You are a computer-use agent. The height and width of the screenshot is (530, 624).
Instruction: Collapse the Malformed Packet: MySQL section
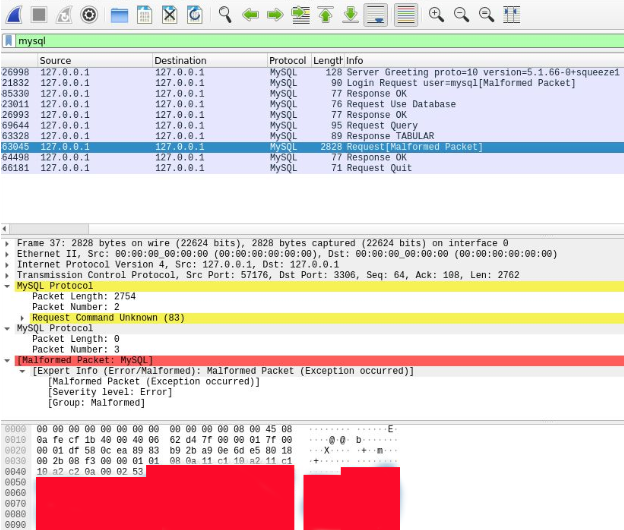tap(8, 360)
